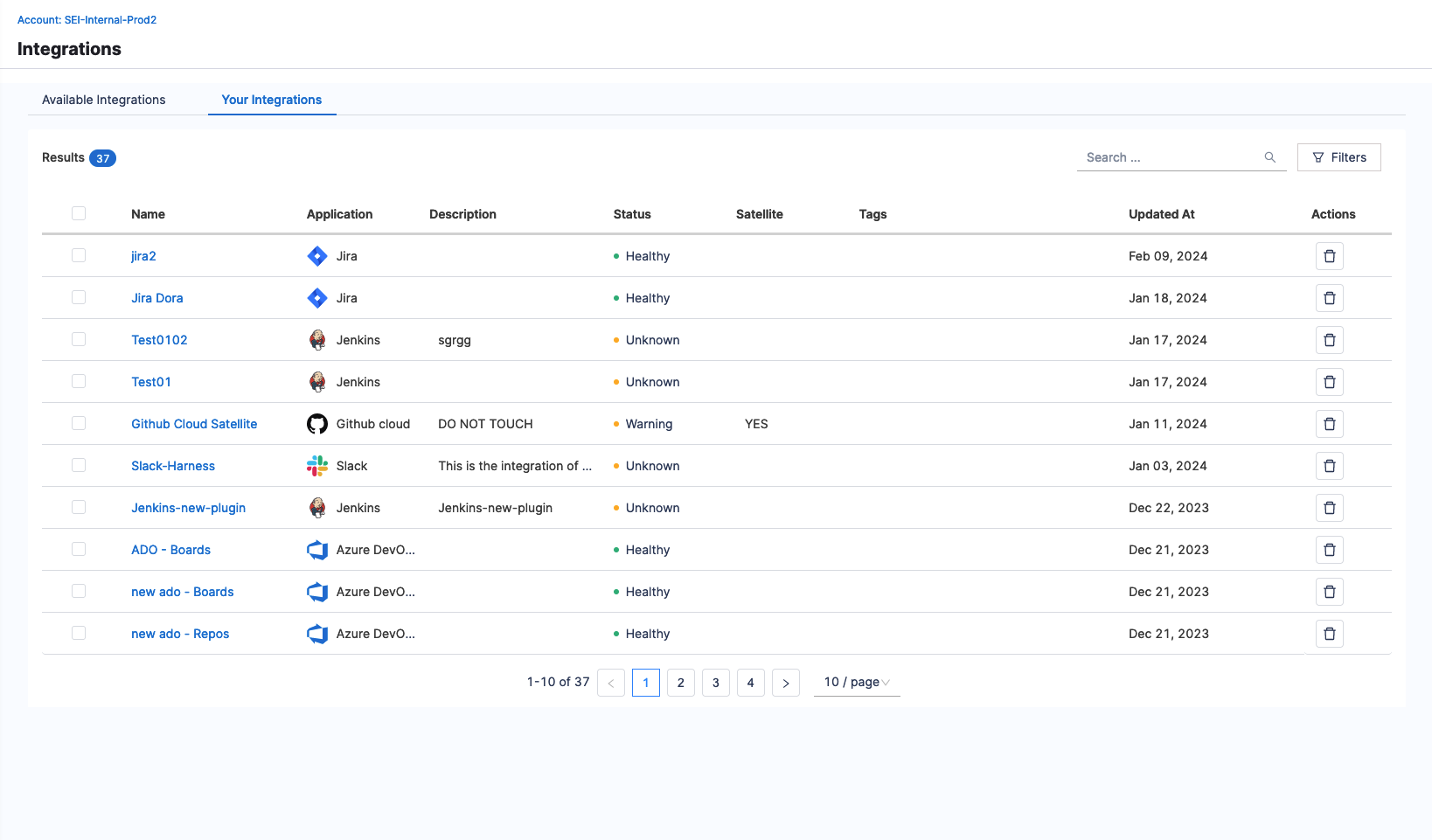This screenshot has width=1432, height=840.
Task: Toggle the select-all checkbox in table header
Action: point(79,213)
